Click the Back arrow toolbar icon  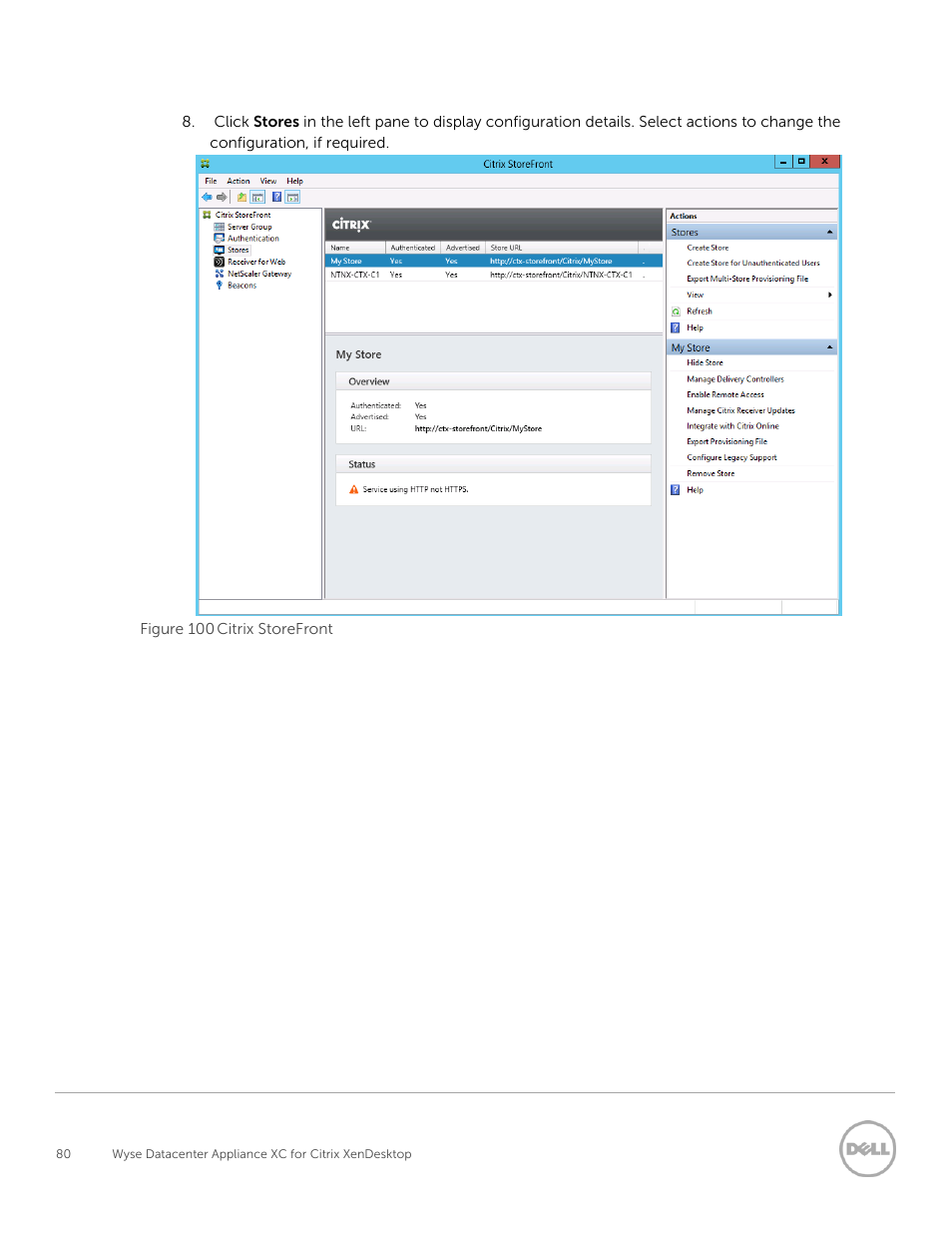[x=207, y=197]
